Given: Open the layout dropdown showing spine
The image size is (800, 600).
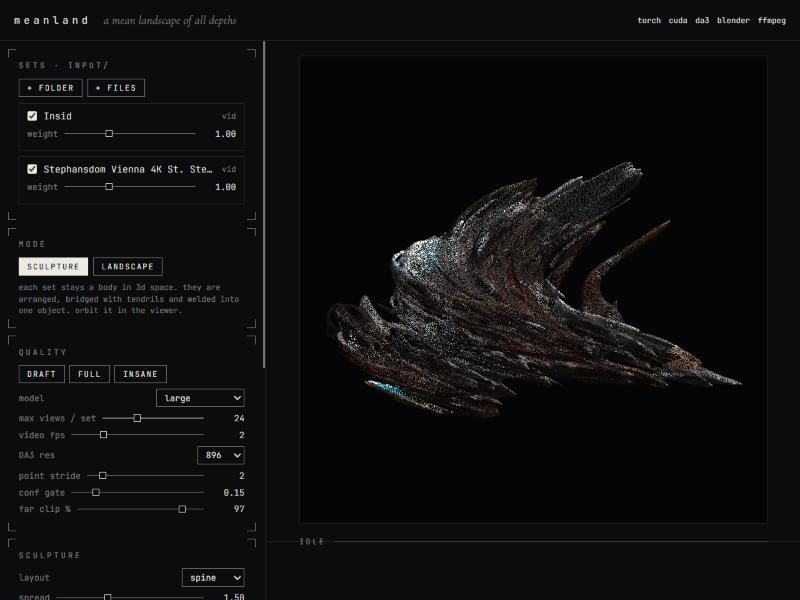Looking at the screenshot, I should click(213, 578).
